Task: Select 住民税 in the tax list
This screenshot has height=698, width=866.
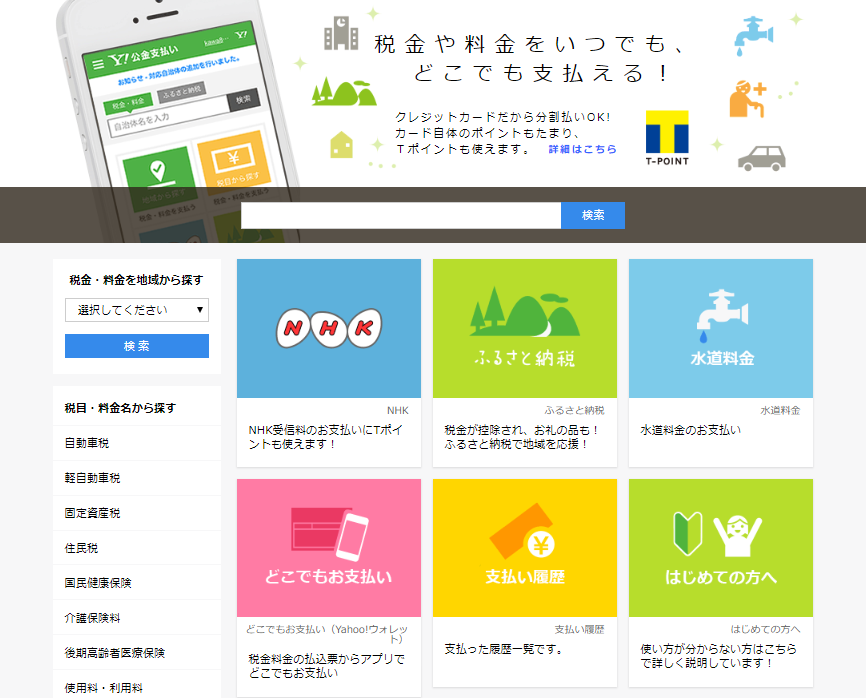Action: [137, 548]
